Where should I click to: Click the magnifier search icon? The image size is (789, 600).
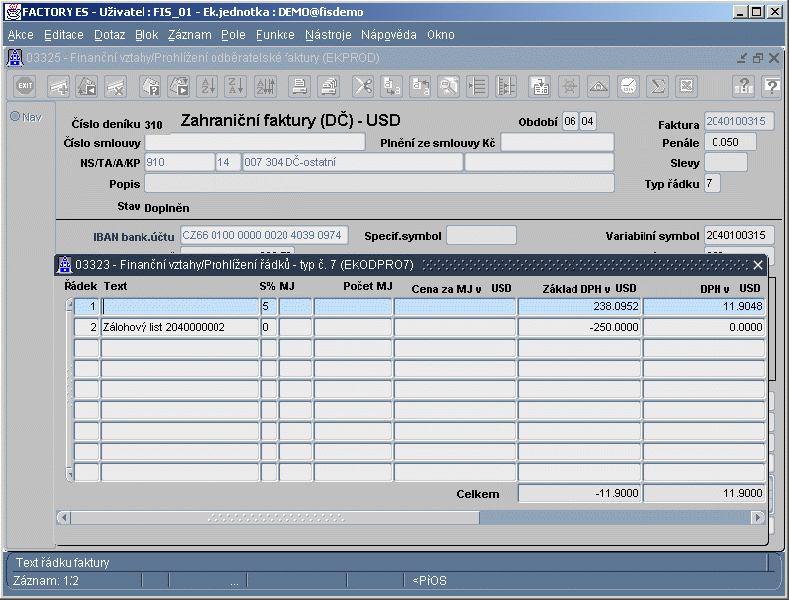[449, 86]
